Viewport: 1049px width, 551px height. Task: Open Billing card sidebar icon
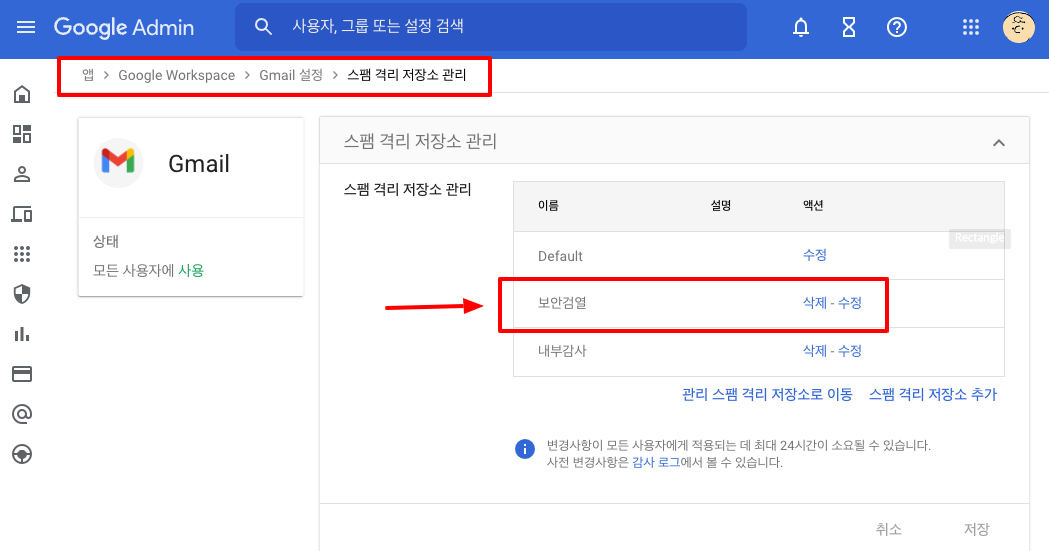point(22,374)
